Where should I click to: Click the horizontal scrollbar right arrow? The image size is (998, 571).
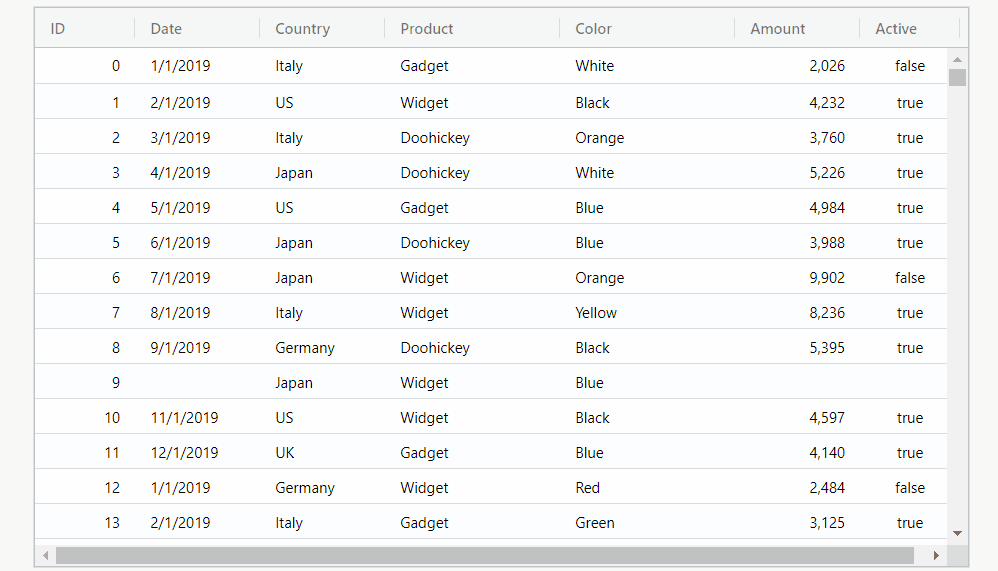(936, 555)
